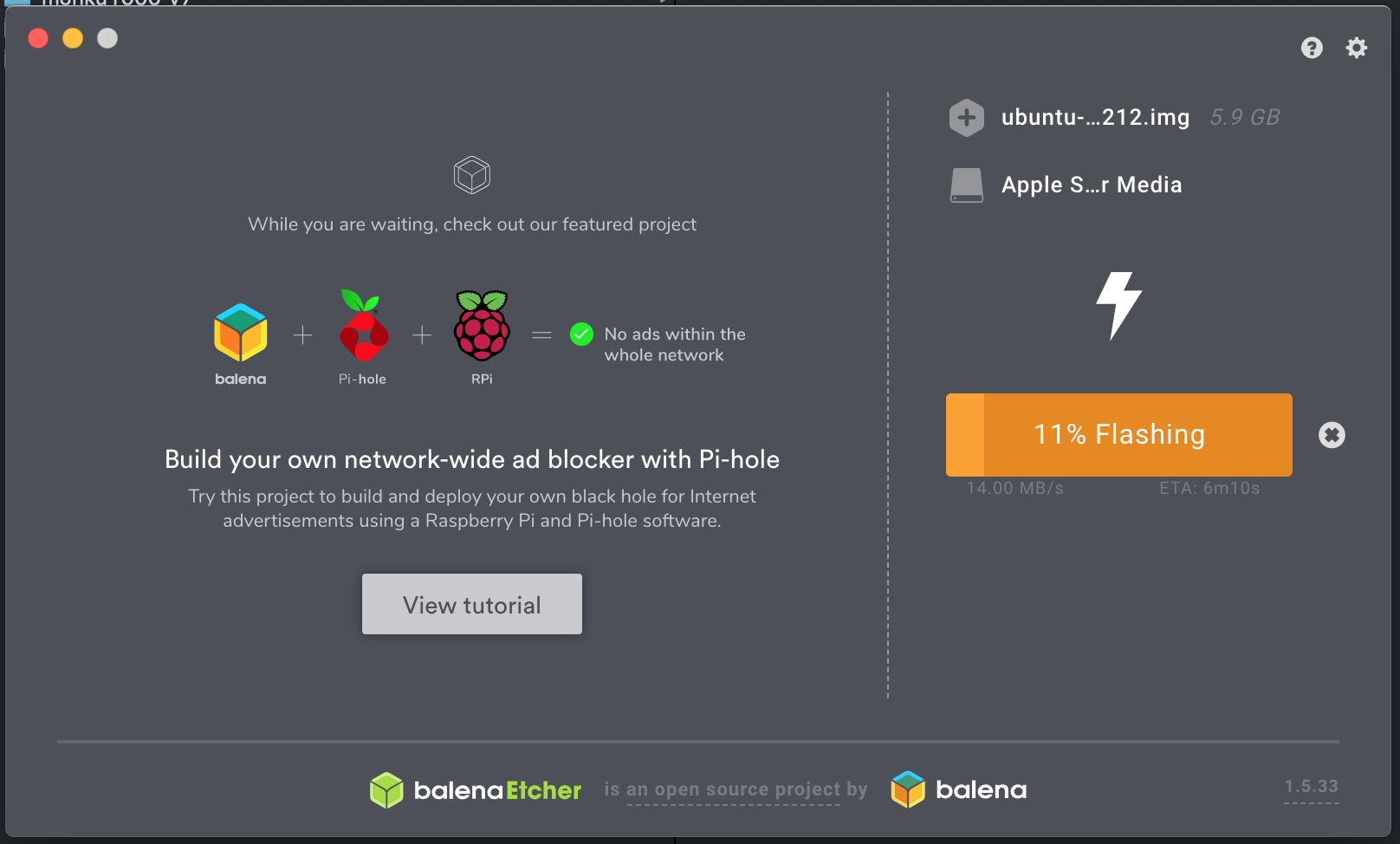Open the help question mark icon

pyautogui.click(x=1312, y=48)
